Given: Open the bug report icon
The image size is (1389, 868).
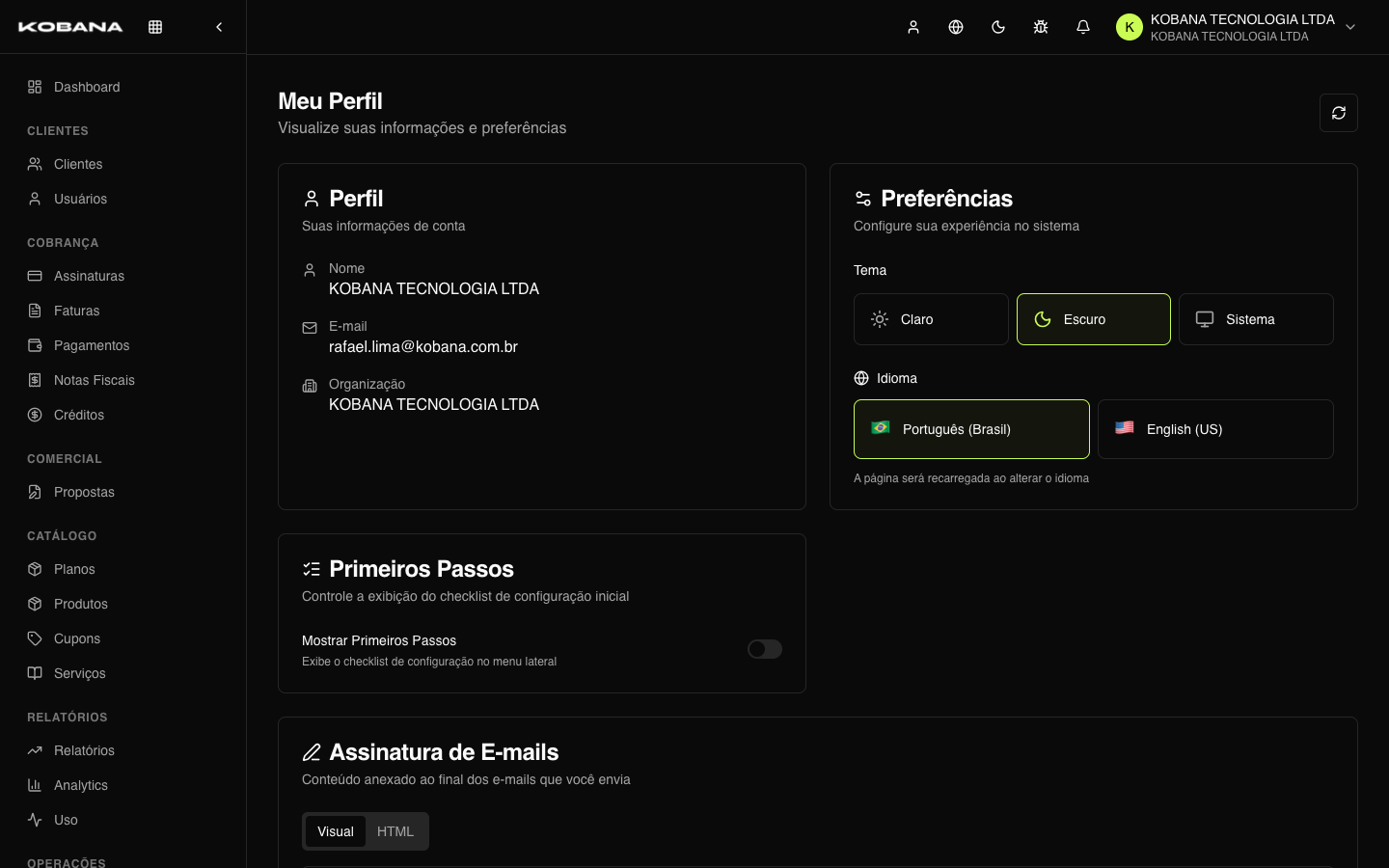Looking at the screenshot, I should 1041,27.
